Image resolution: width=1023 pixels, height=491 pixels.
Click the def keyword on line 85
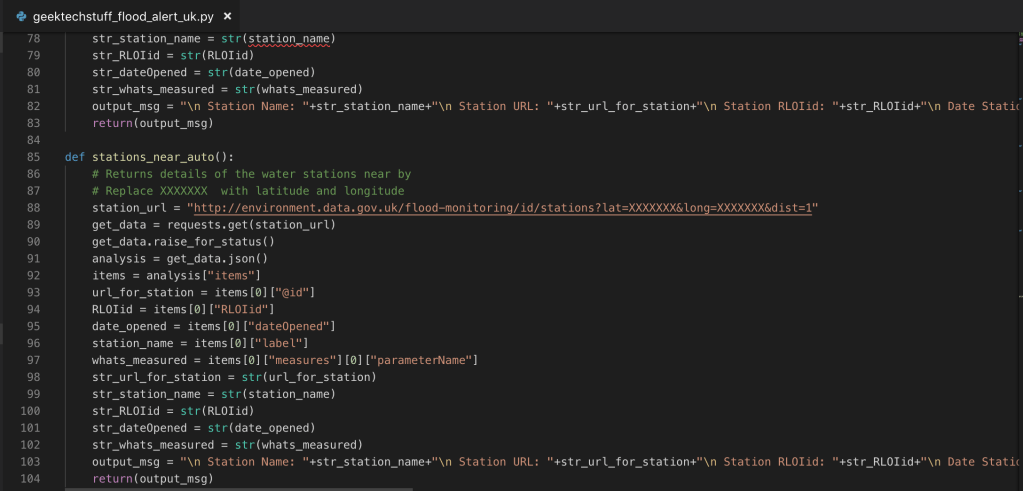coord(75,157)
